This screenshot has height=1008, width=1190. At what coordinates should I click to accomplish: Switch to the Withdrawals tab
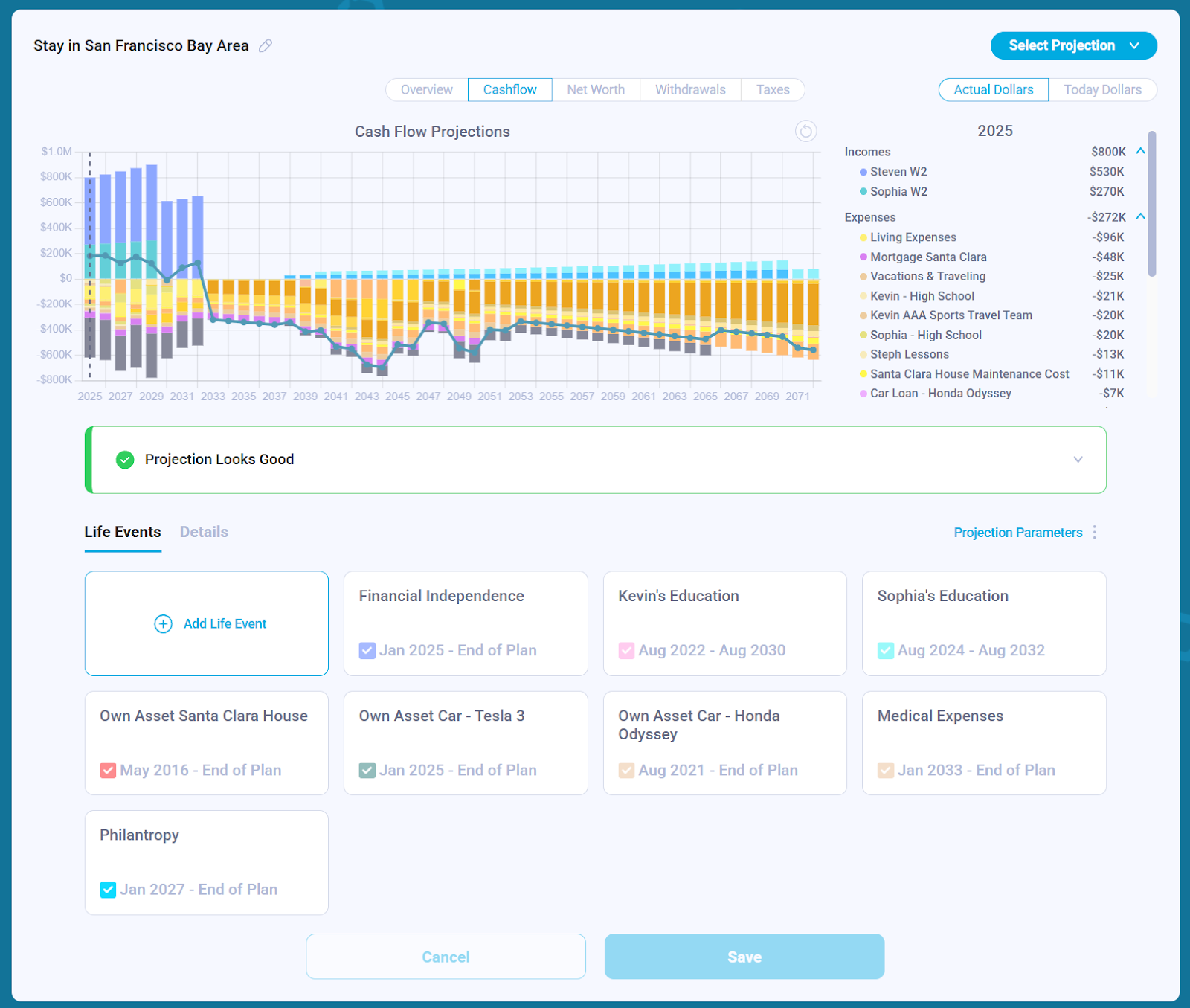click(x=690, y=90)
